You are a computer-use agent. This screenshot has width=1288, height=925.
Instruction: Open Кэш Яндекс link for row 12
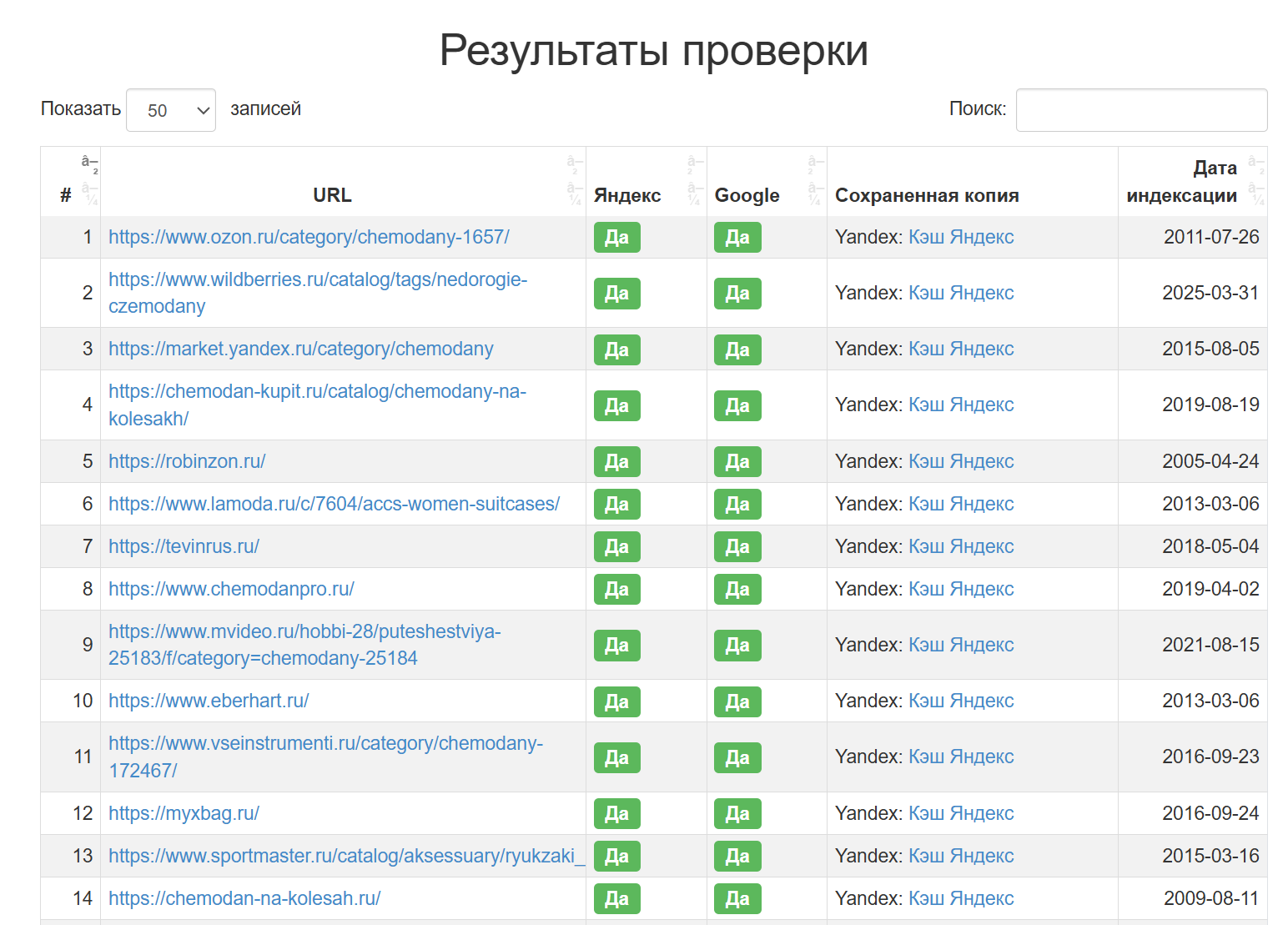[961, 813]
